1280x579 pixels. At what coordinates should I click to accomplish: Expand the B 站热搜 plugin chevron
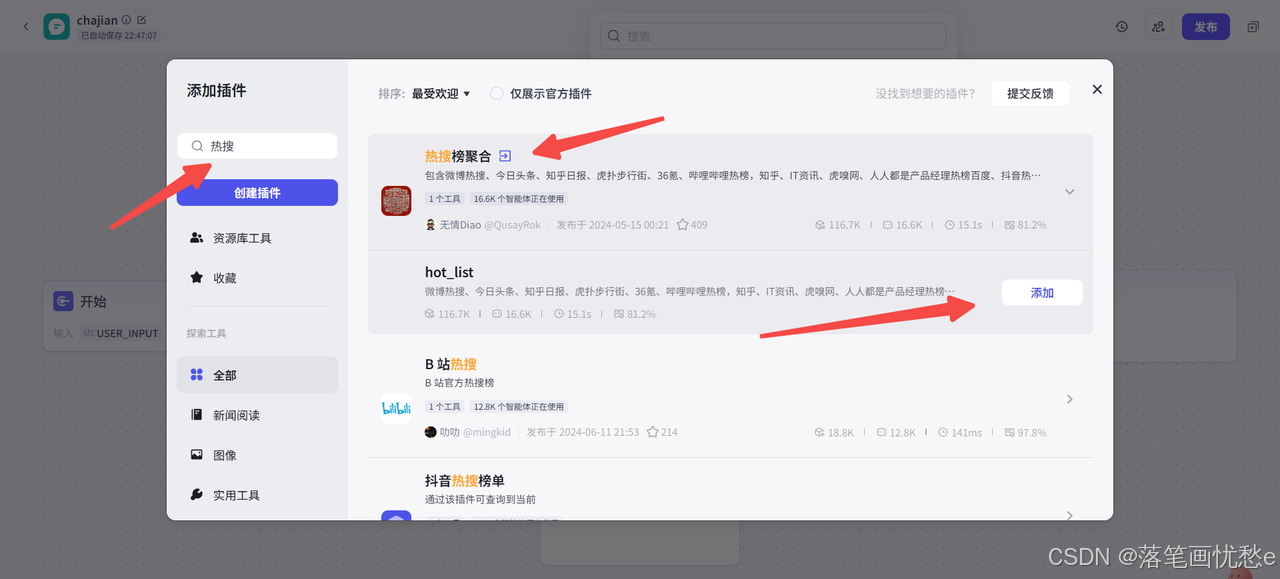pos(1069,399)
